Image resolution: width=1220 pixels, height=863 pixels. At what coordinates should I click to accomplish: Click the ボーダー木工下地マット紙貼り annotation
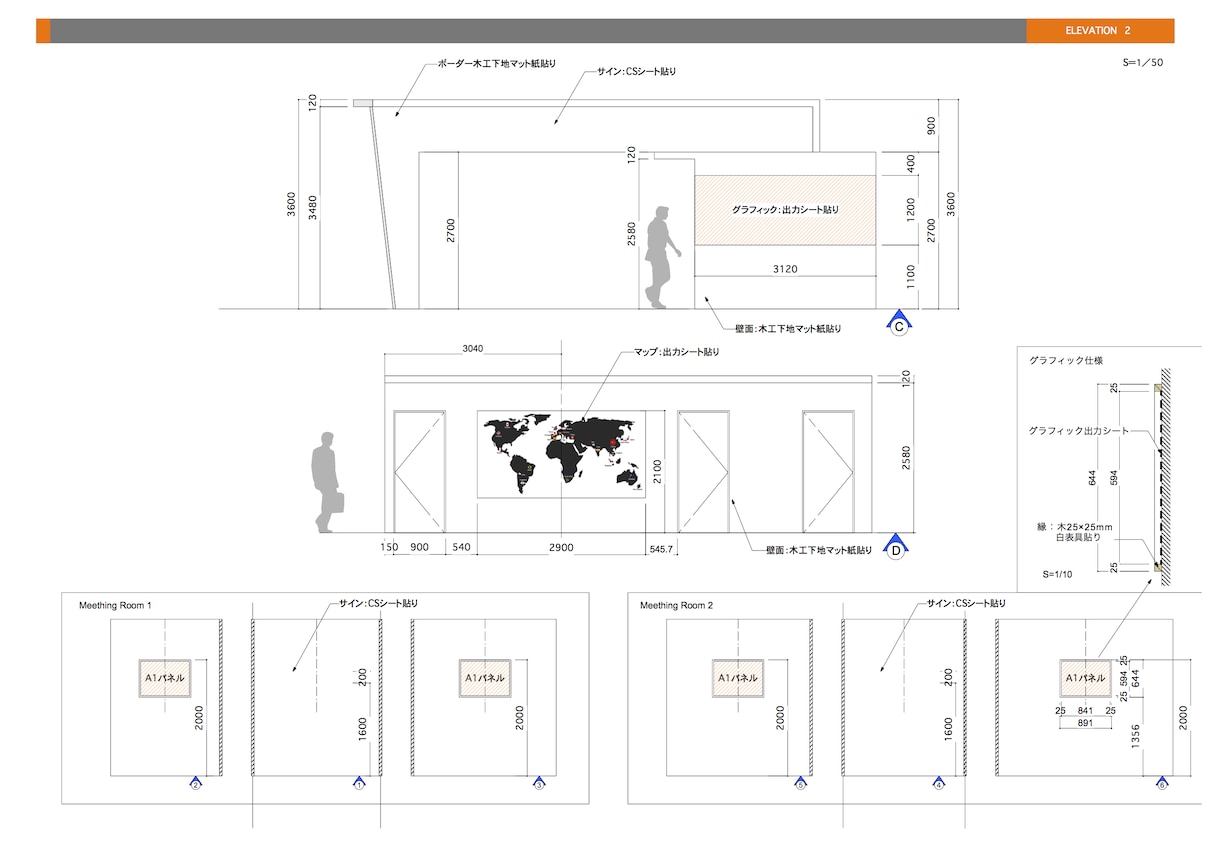[x=497, y=64]
